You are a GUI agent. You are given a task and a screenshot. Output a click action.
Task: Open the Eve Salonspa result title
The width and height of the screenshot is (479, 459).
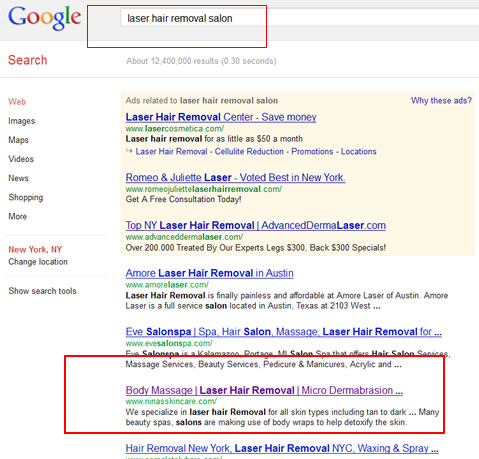click(x=284, y=332)
